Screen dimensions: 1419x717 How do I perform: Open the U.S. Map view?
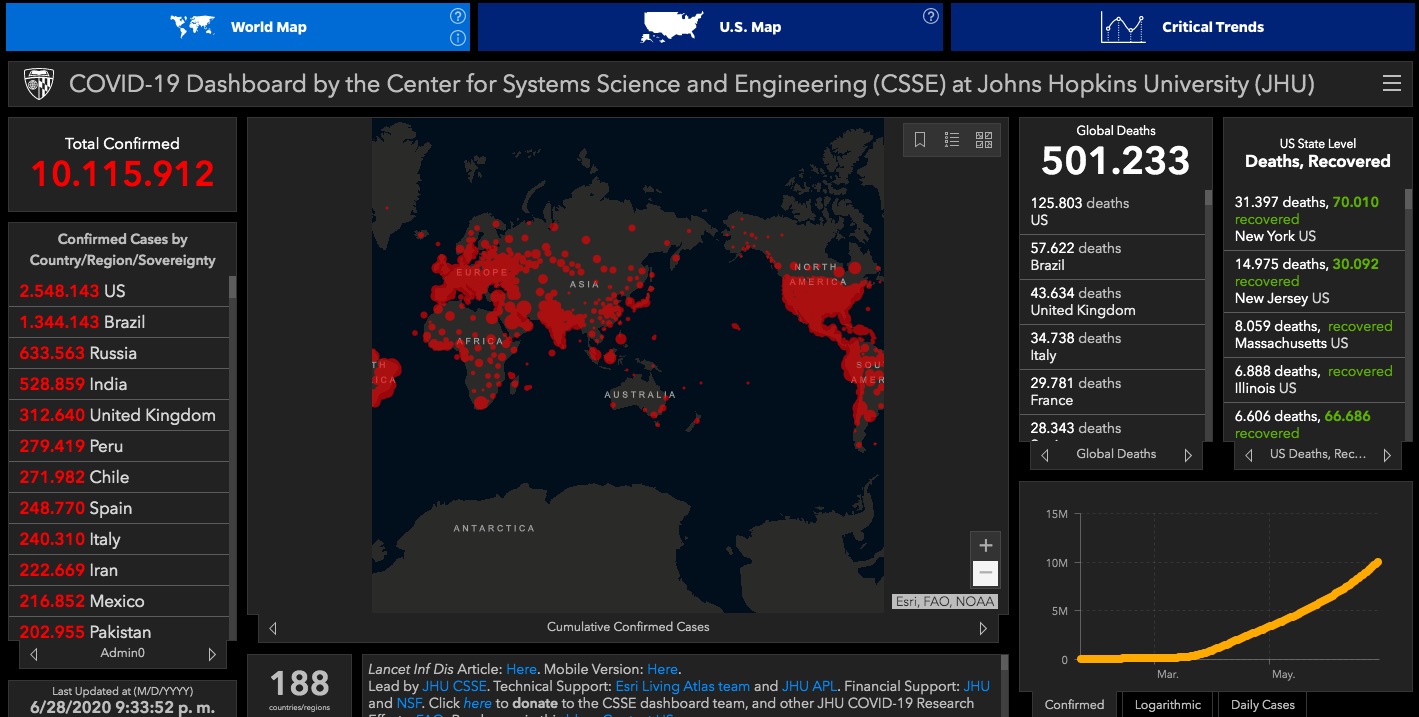(710, 27)
